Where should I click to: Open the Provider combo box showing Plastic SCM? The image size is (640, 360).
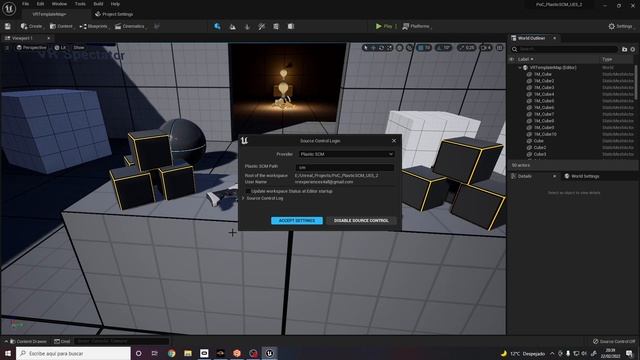[x=346, y=154]
